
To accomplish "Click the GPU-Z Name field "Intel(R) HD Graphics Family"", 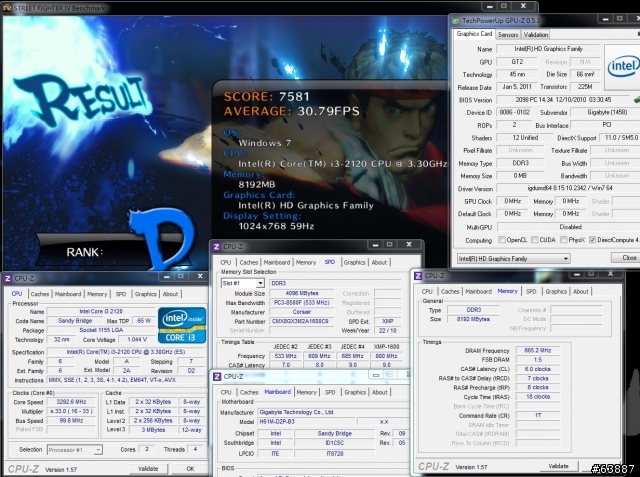I will pyautogui.click(x=548, y=49).
